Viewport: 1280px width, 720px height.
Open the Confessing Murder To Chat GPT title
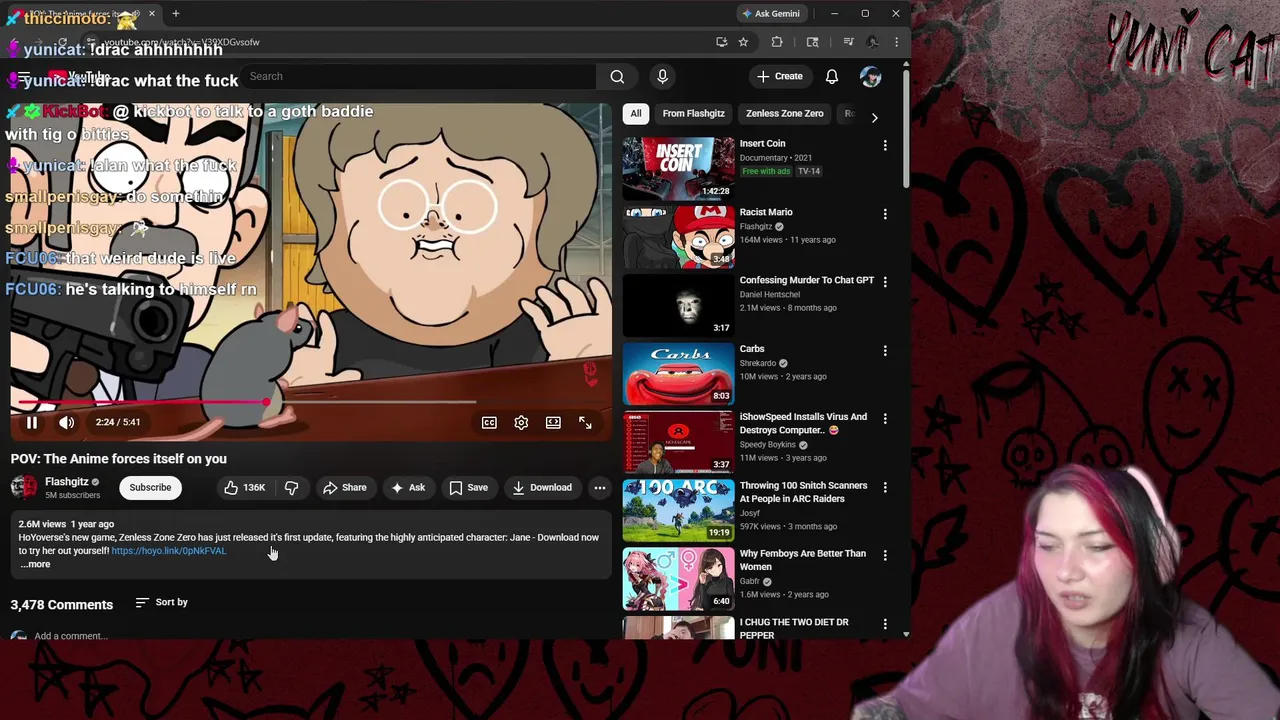coord(807,281)
